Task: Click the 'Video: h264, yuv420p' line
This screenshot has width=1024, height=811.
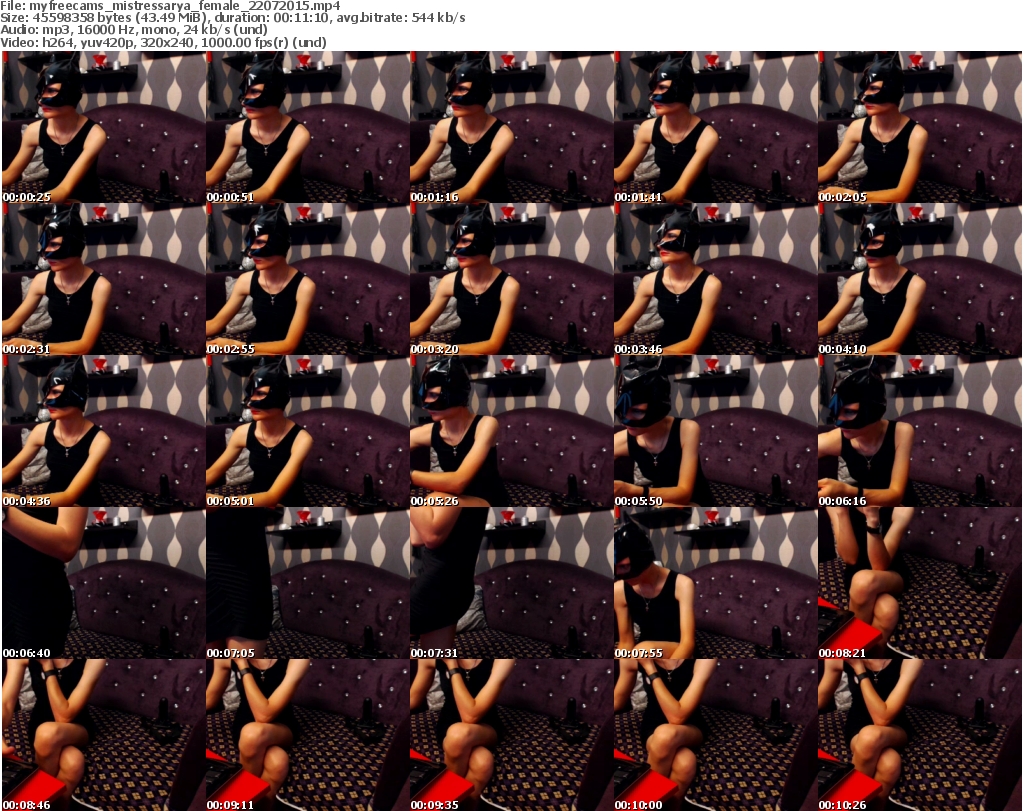Action: pos(163,42)
